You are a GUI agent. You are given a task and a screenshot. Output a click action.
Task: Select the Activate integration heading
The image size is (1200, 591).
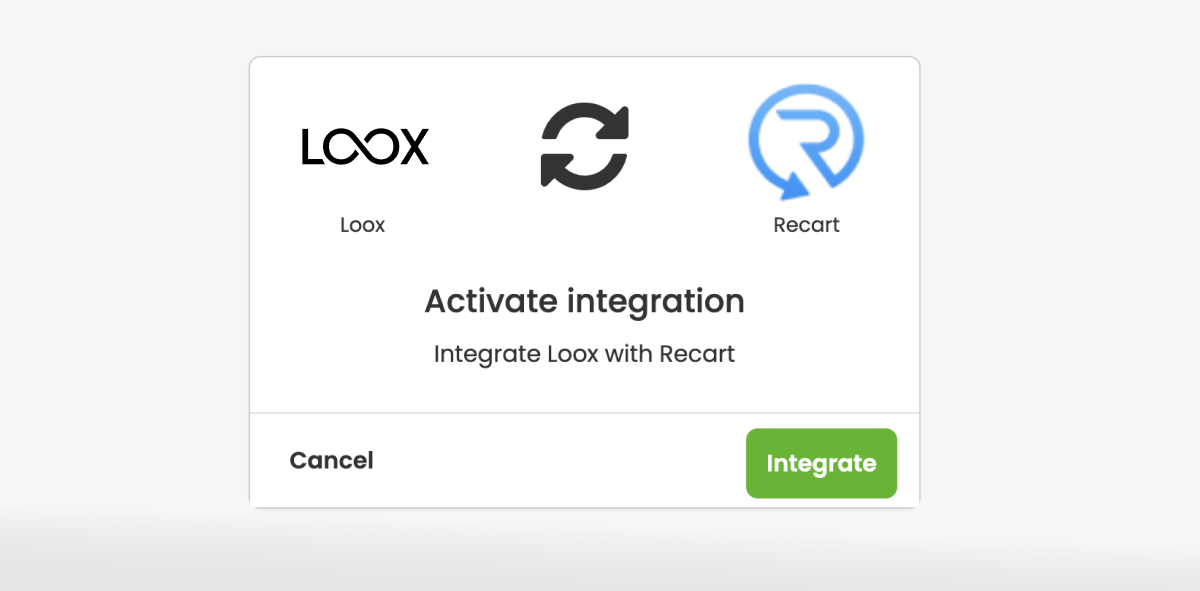pyautogui.click(x=584, y=301)
